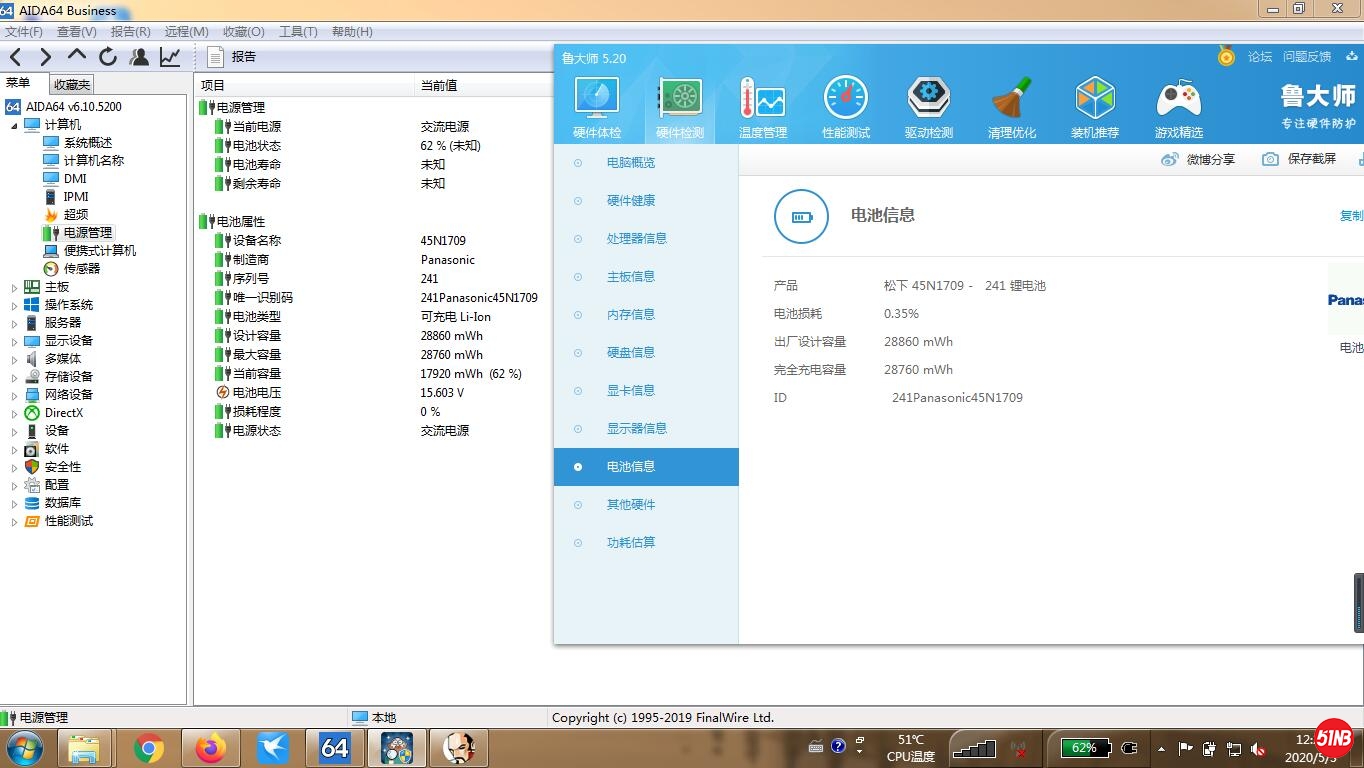Select 传感器 in the tree

81,269
